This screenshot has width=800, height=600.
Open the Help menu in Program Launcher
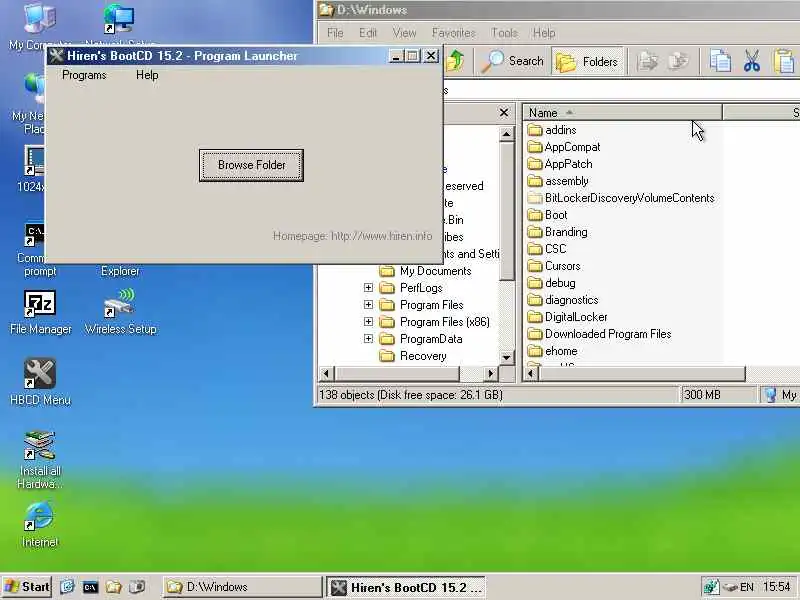click(x=147, y=75)
